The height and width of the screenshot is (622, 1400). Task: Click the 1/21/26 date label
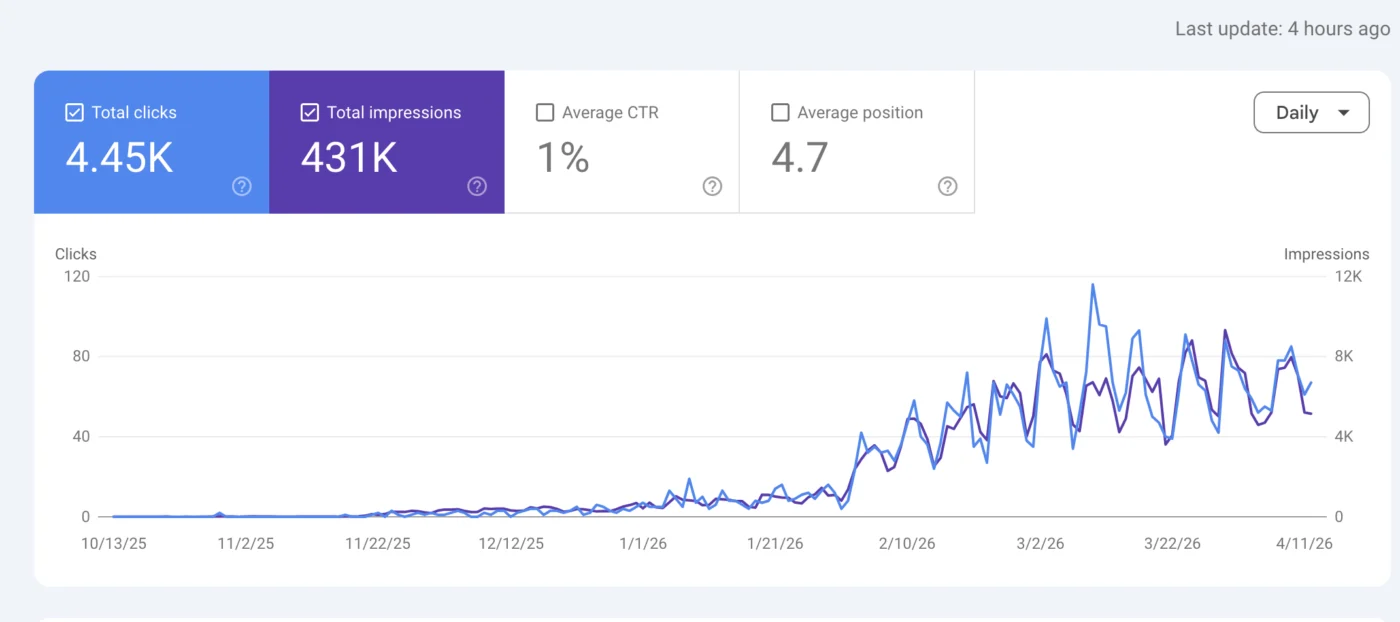[775, 544]
